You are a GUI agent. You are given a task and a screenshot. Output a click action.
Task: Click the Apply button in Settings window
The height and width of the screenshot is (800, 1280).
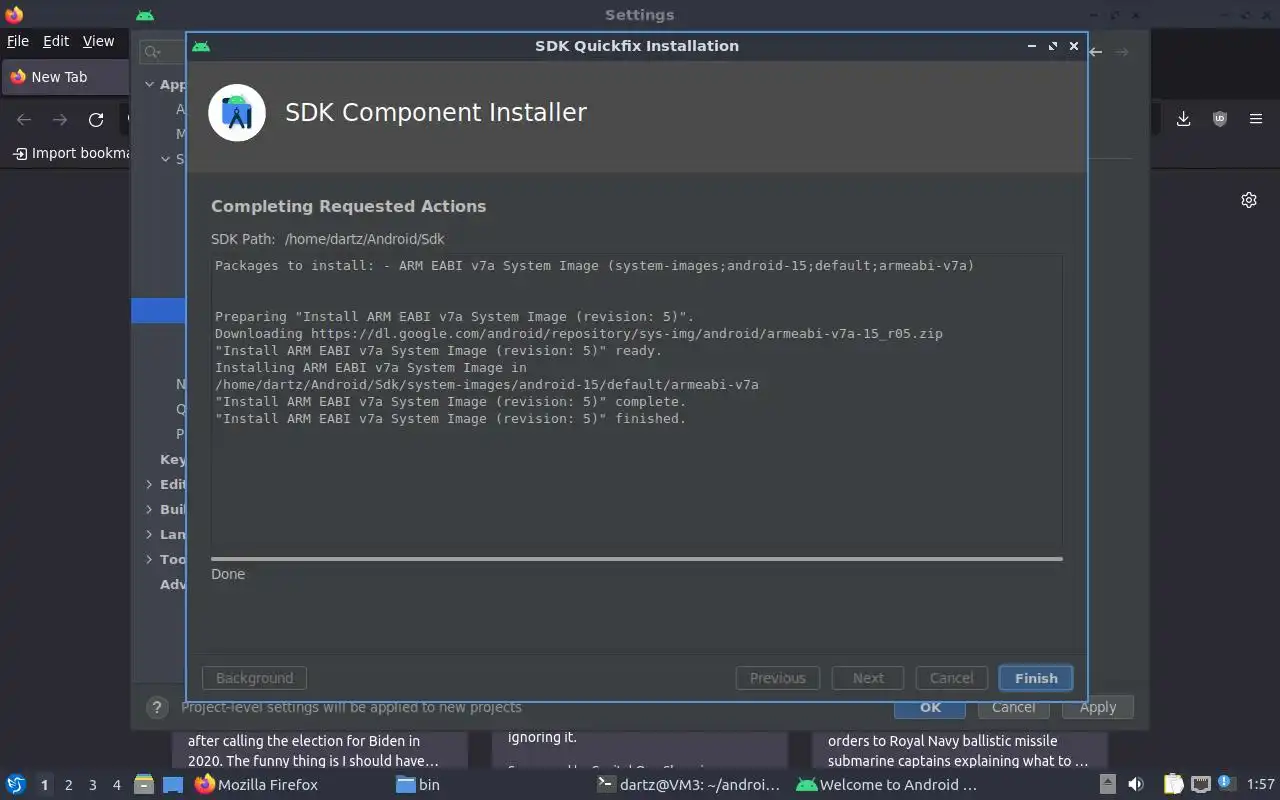coord(1097,707)
